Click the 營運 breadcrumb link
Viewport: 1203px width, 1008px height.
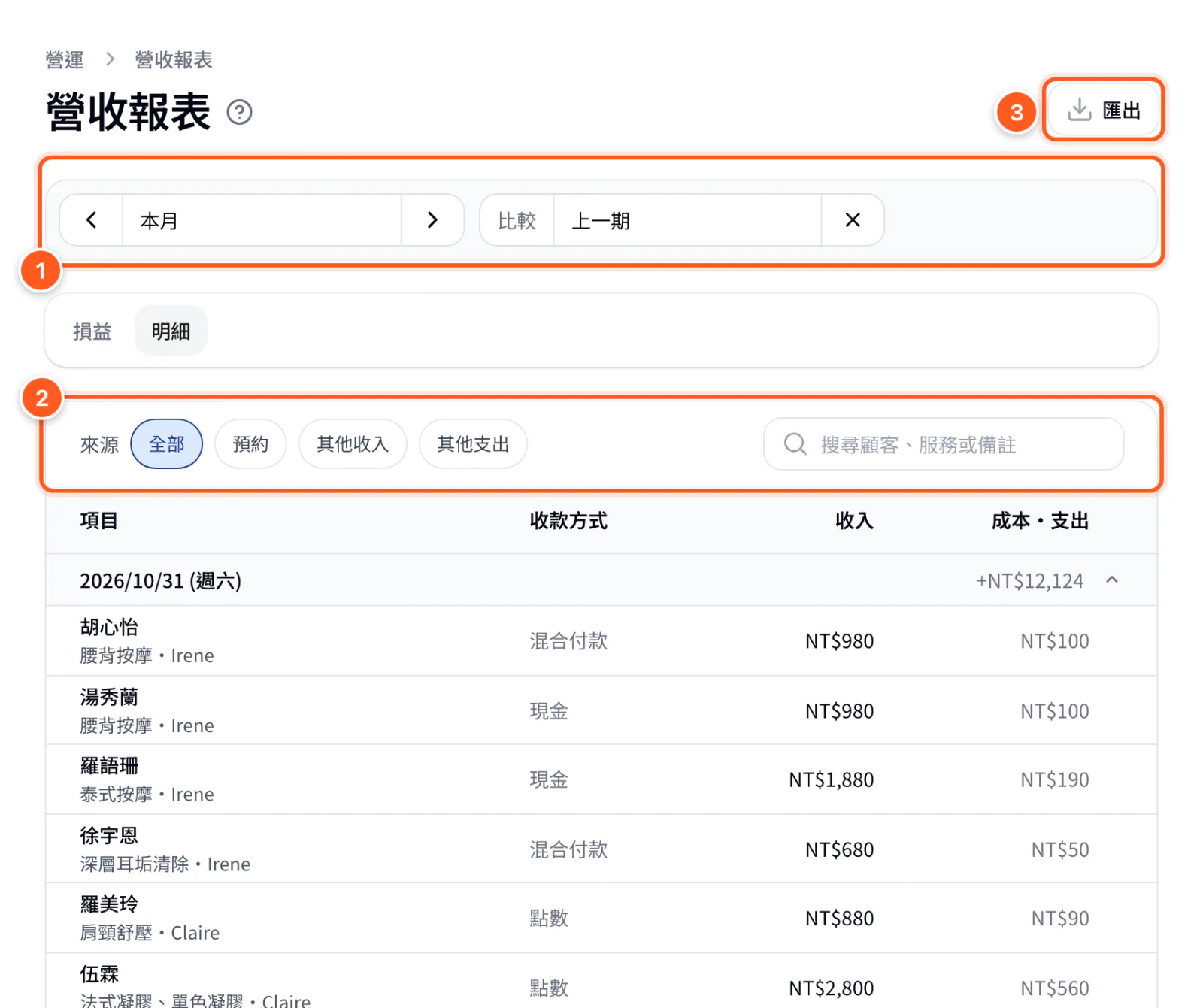(65, 59)
